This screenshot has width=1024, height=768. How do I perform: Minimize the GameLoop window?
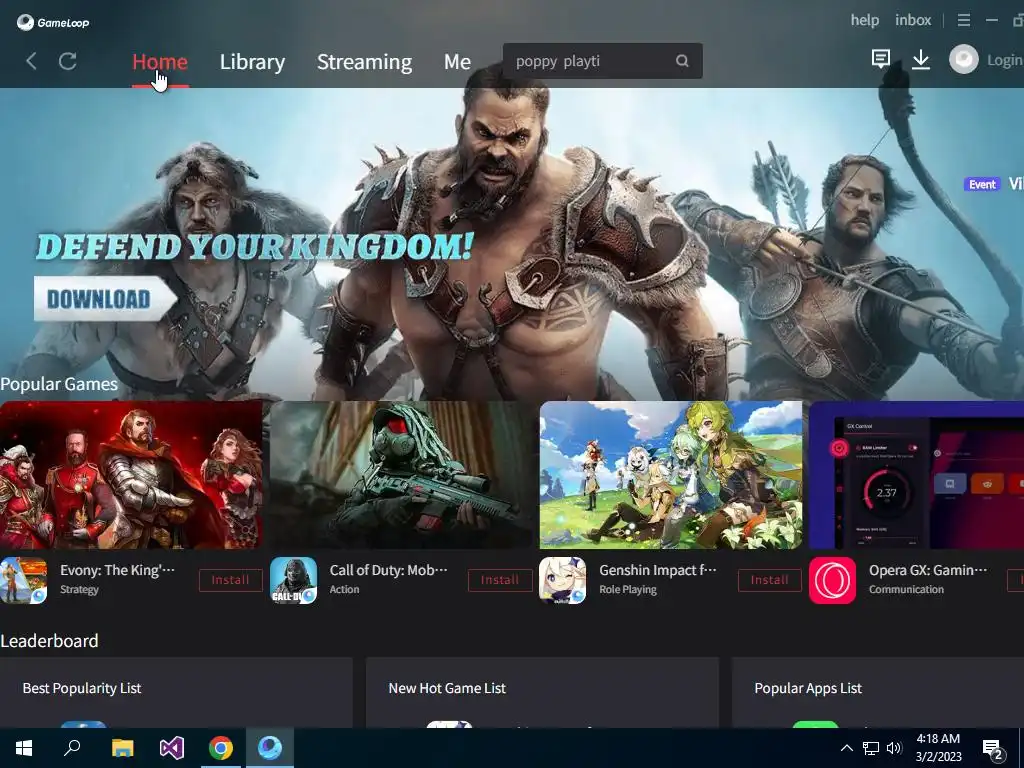click(991, 20)
